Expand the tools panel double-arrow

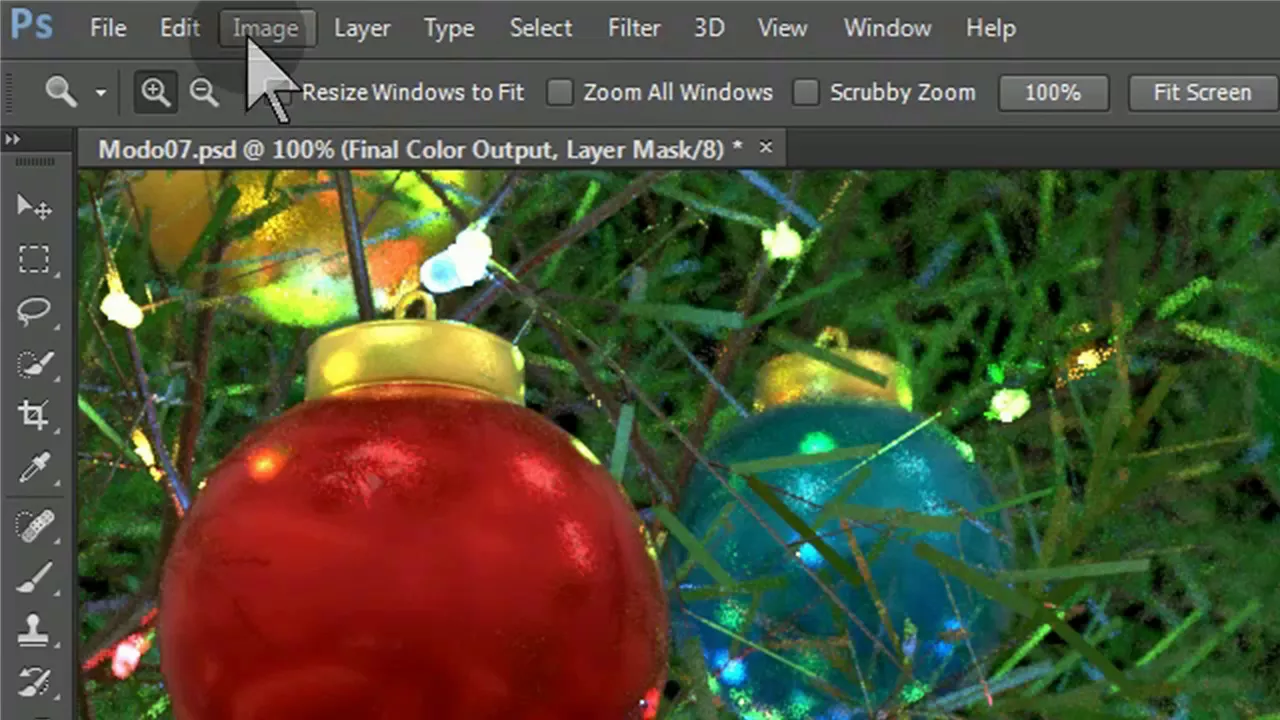click(x=13, y=140)
